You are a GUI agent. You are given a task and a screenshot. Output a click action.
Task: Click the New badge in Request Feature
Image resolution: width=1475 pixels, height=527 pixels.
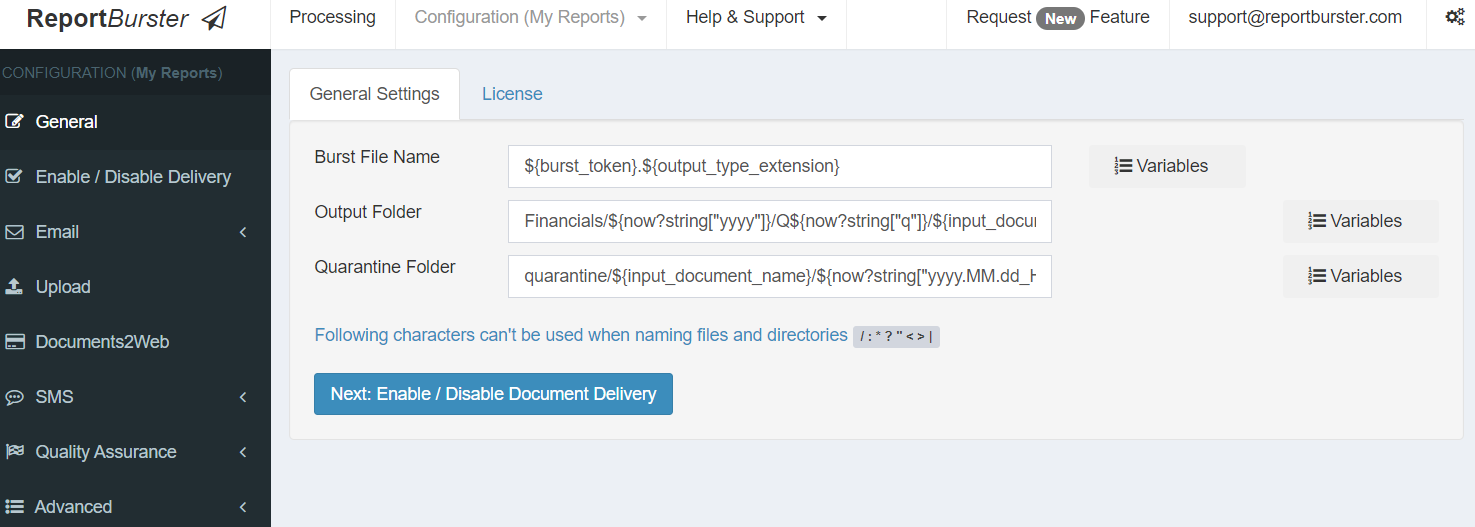[x=1060, y=18]
